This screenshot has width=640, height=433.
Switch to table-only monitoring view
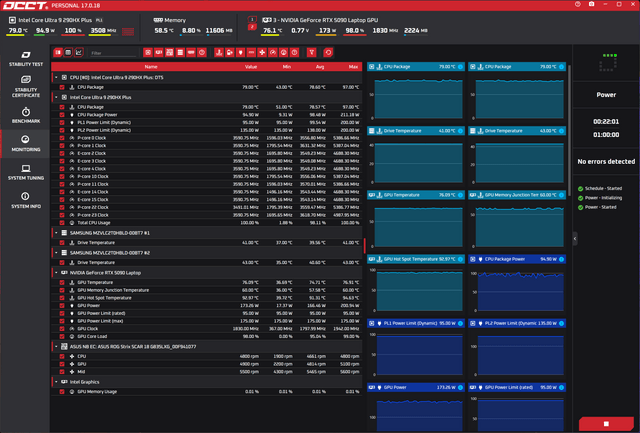pyautogui.click(x=68, y=53)
